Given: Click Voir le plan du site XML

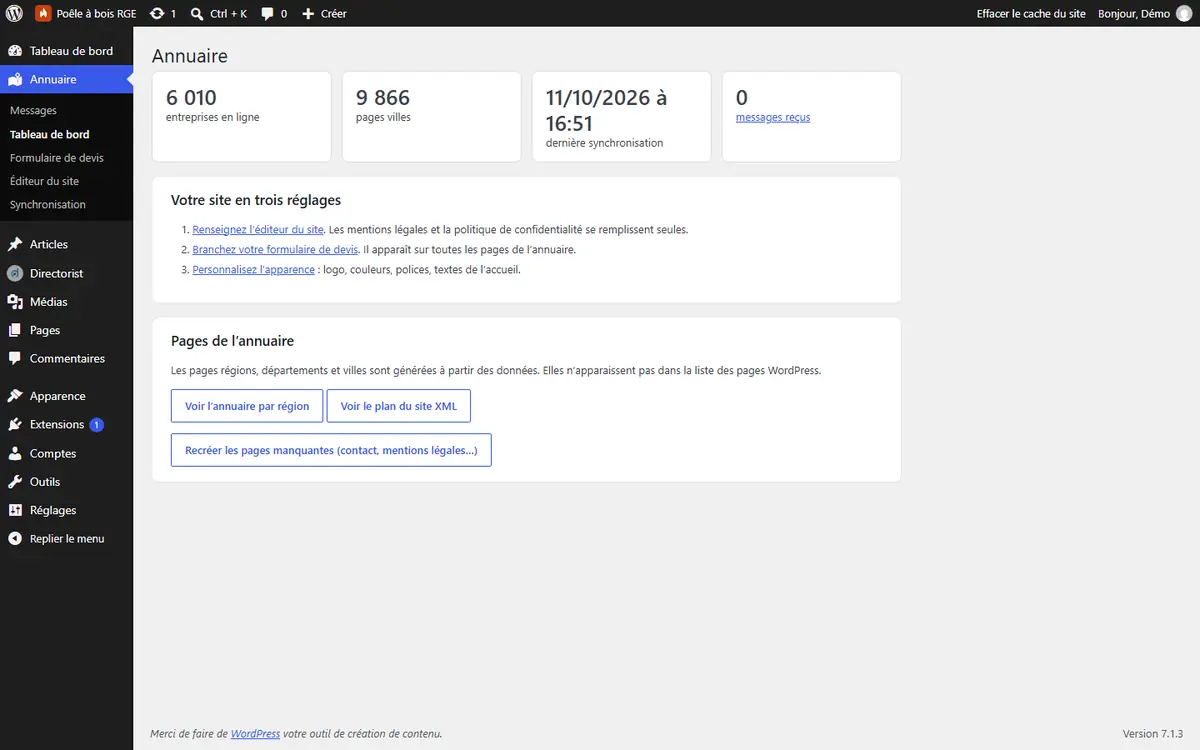Looking at the screenshot, I should coord(399,406).
